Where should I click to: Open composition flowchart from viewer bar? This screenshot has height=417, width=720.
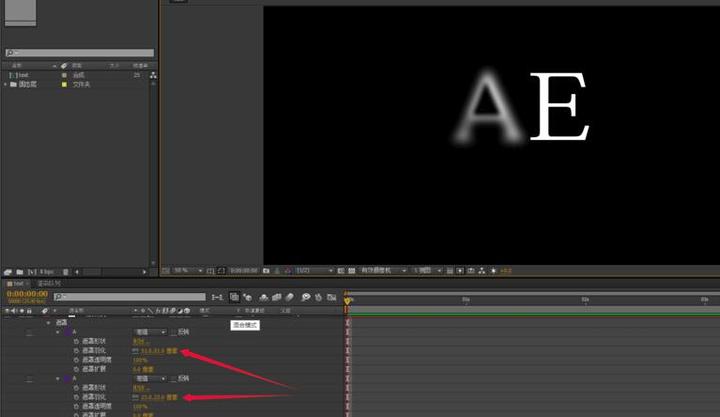pos(482,271)
